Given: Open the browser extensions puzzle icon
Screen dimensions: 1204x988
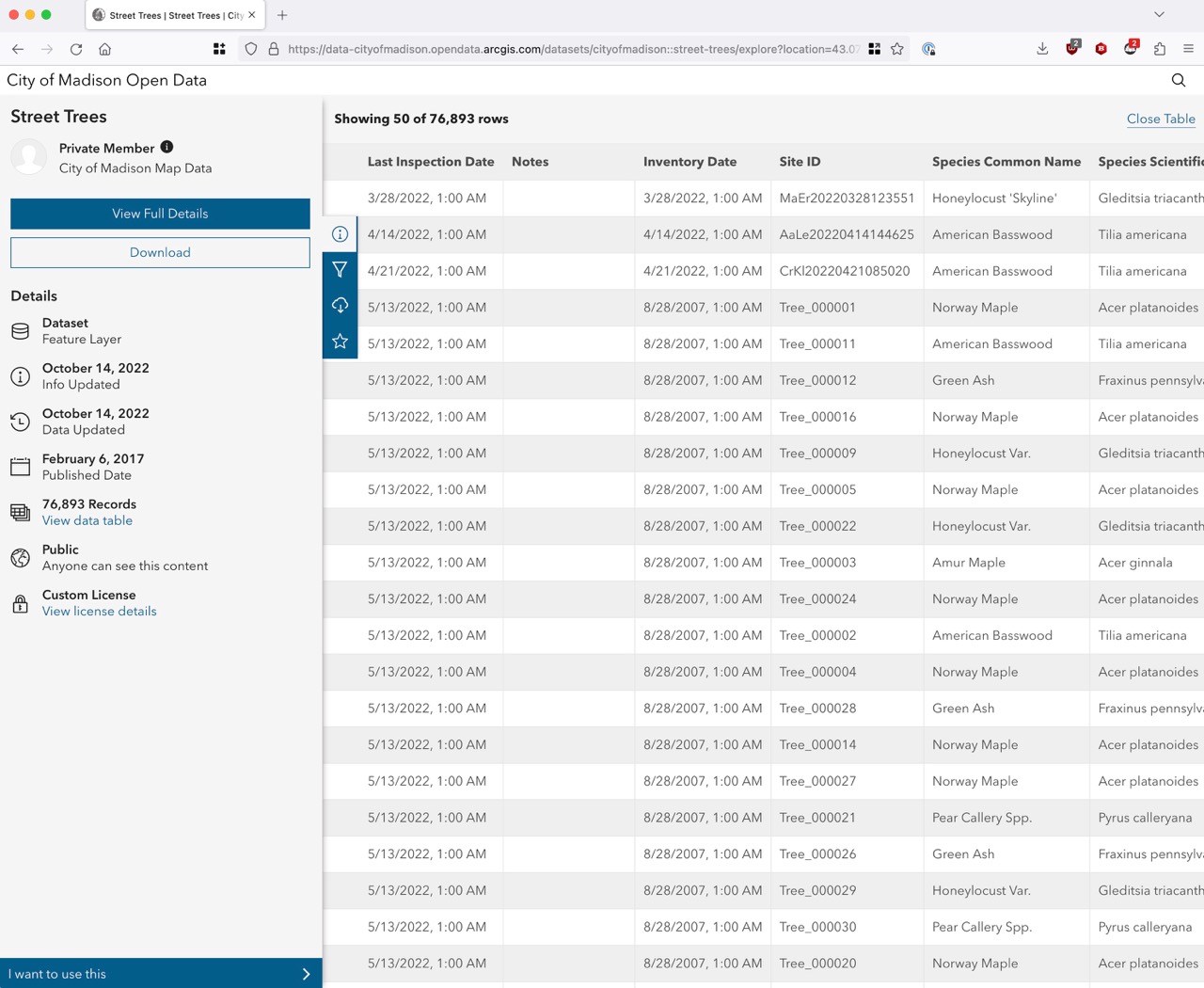Looking at the screenshot, I should (x=1160, y=49).
